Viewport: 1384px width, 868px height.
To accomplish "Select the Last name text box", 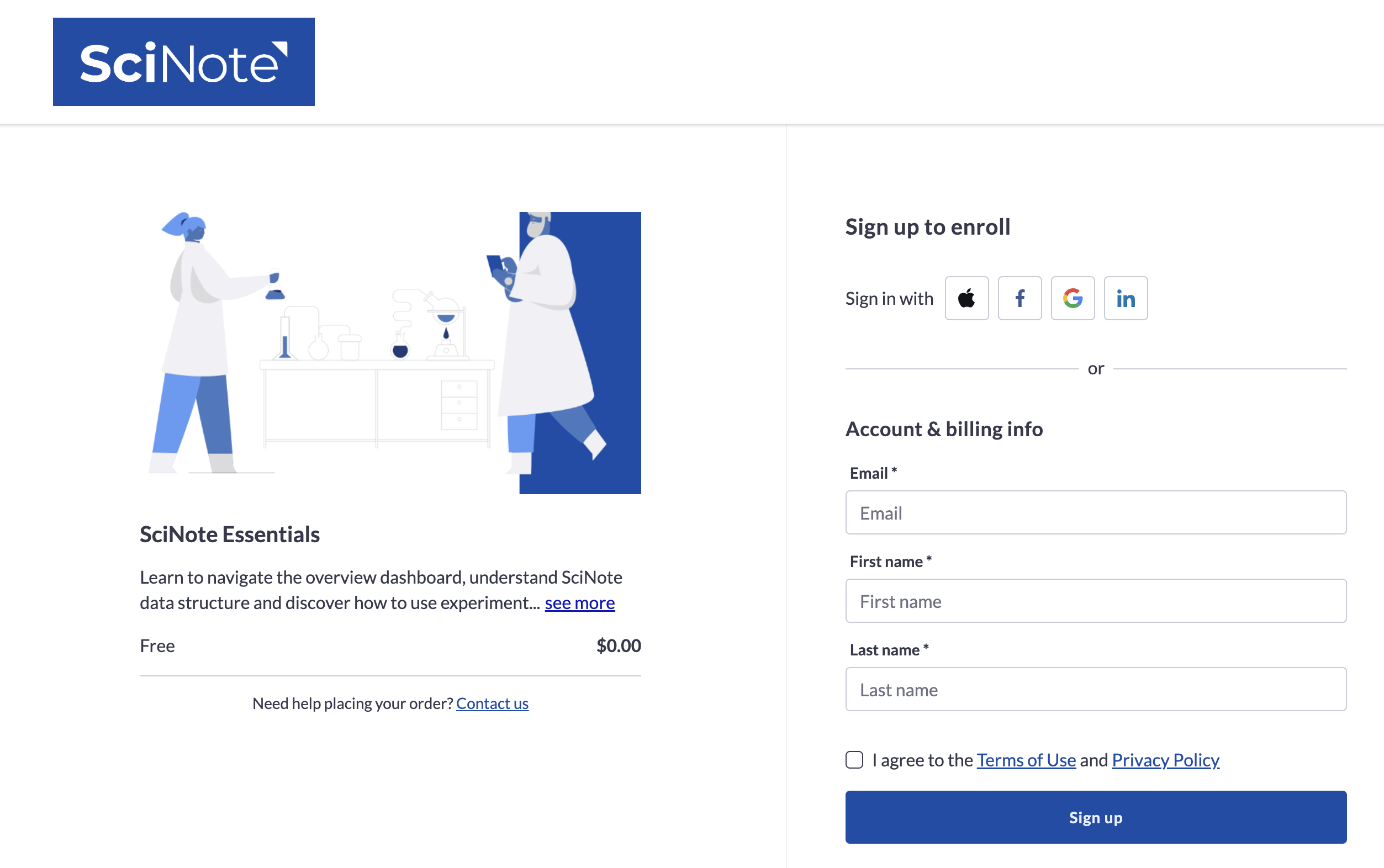I will pos(1095,690).
